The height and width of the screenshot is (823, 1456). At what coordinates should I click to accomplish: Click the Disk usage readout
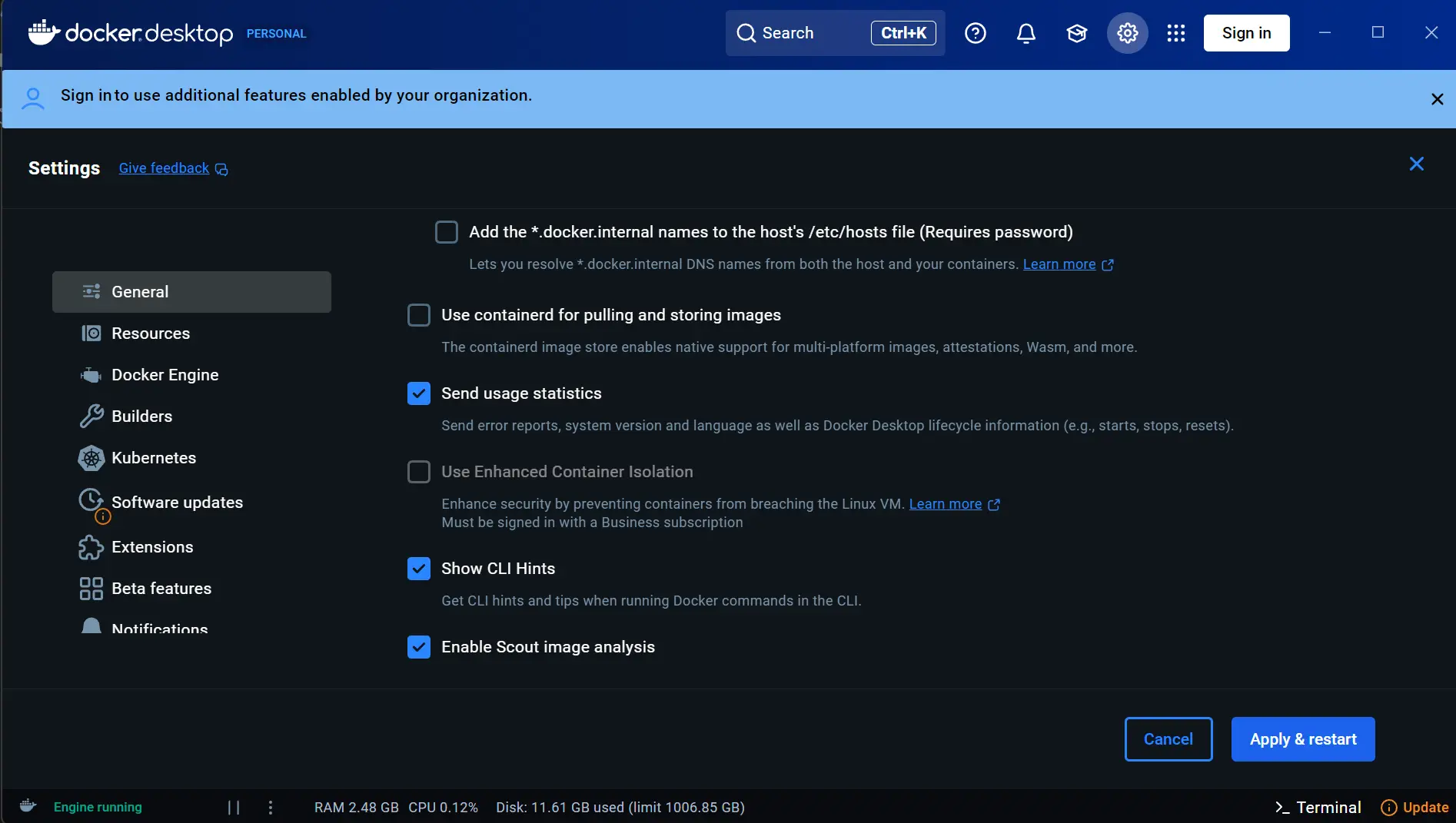620,808
